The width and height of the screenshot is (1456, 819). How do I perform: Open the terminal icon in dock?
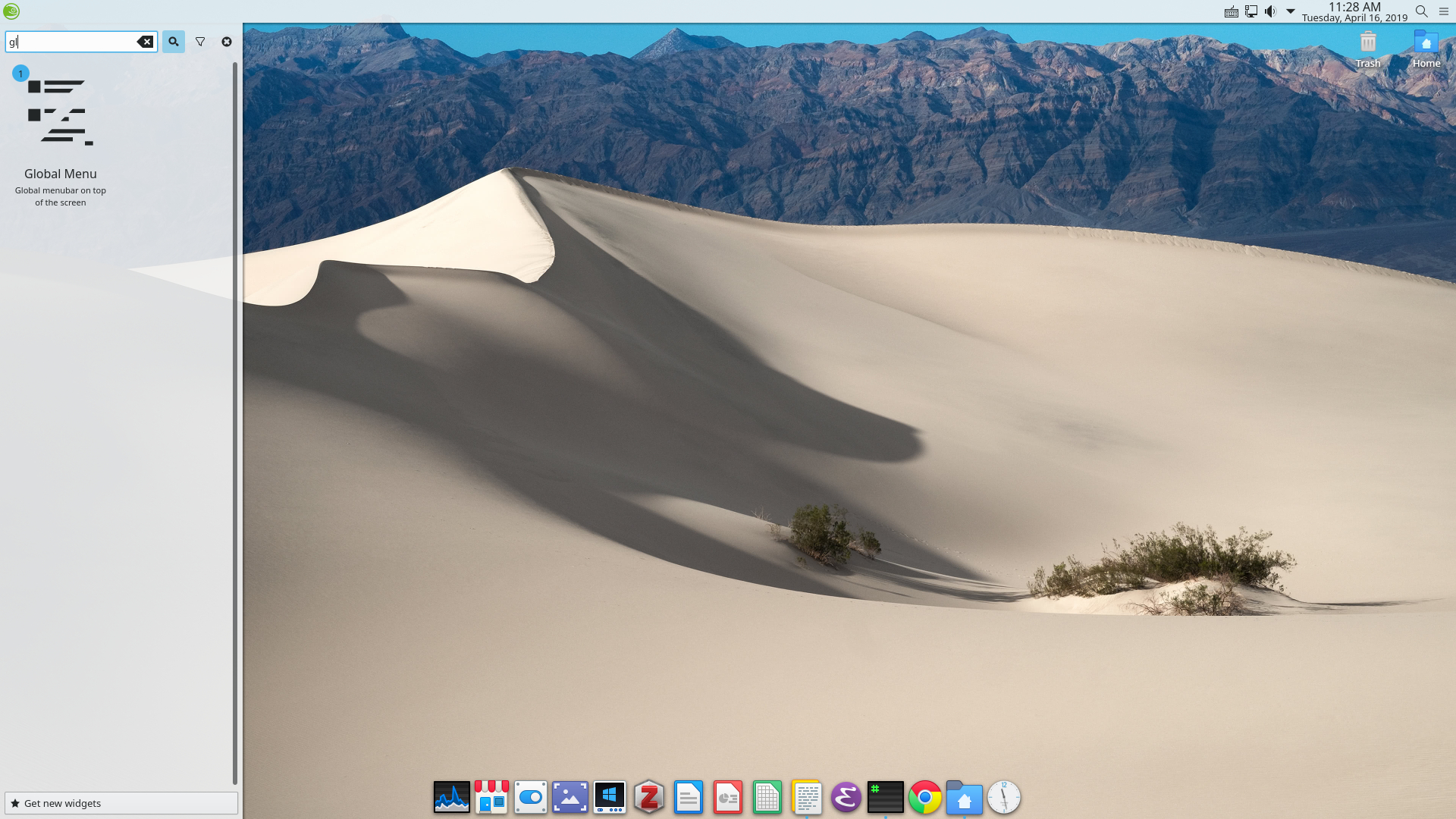[885, 798]
